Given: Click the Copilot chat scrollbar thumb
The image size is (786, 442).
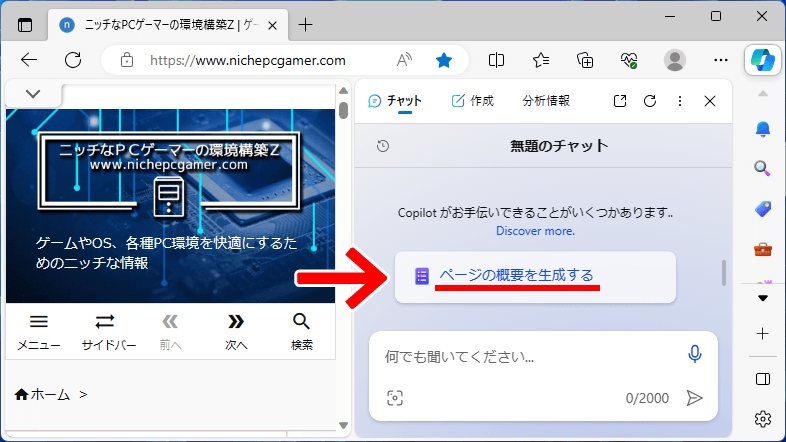Looking at the screenshot, I should [724, 273].
